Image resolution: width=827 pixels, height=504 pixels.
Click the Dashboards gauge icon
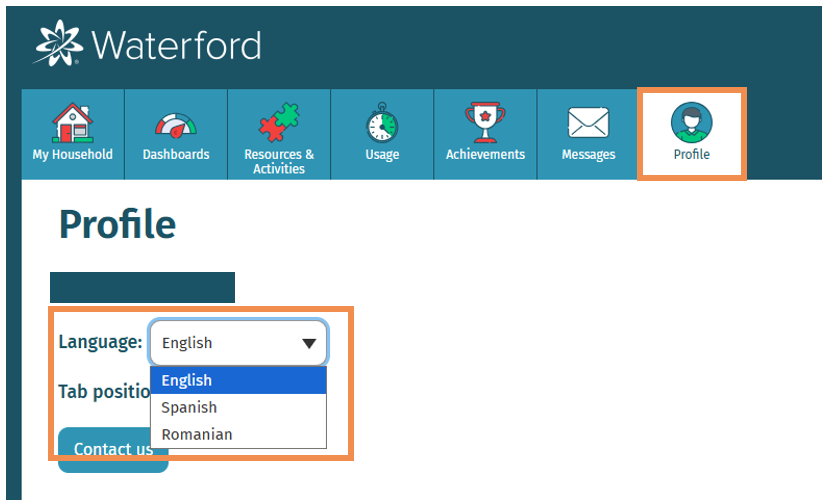176,125
